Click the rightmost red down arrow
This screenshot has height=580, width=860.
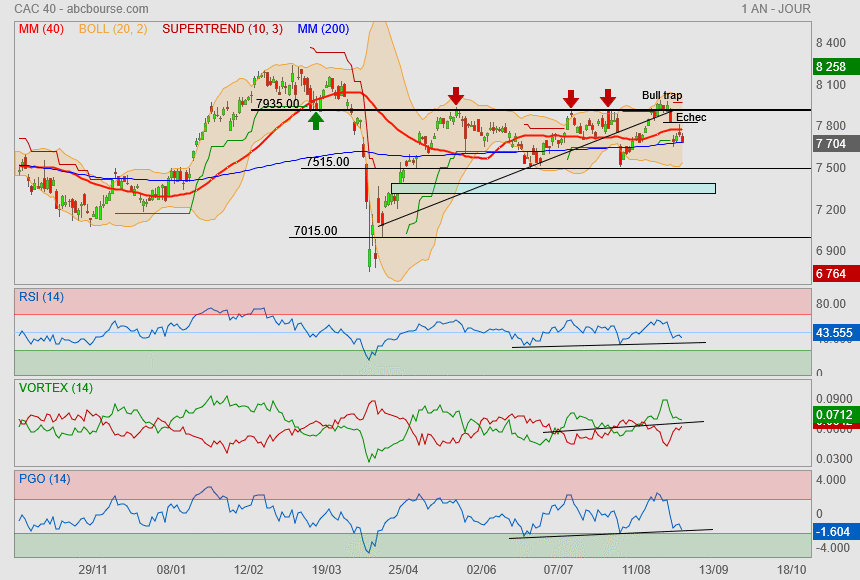[x=607, y=97]
